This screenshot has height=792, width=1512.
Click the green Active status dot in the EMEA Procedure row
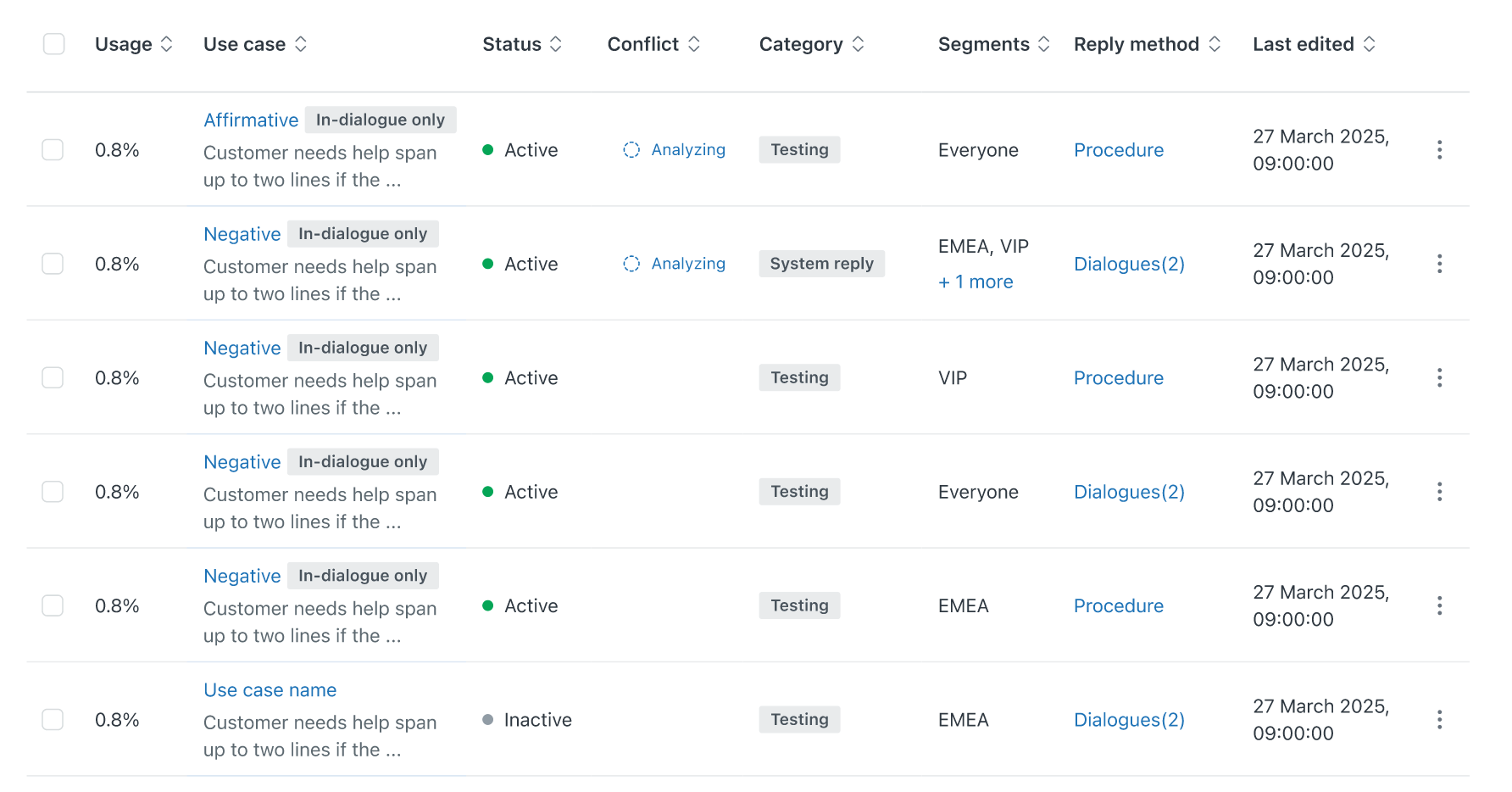coord(488,605)
